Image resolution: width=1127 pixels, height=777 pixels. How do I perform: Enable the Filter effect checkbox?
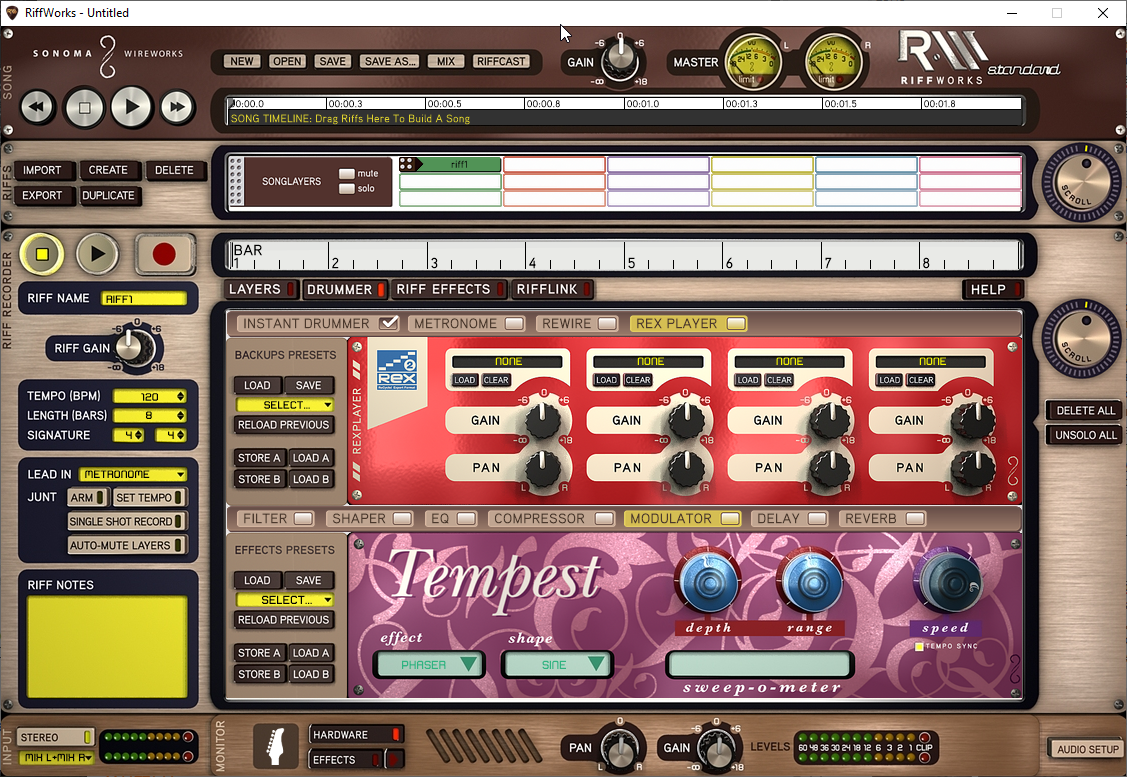pos(303,519)
